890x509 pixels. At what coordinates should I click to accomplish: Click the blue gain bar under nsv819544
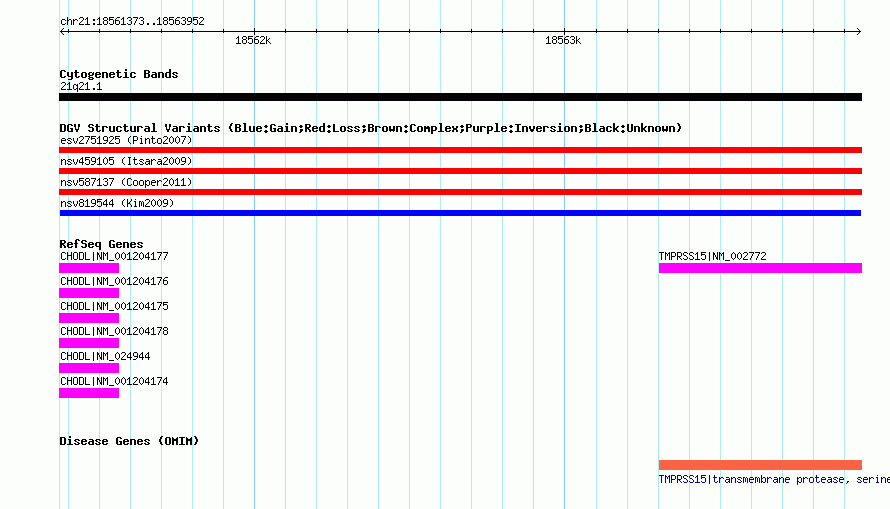(460, 213)
